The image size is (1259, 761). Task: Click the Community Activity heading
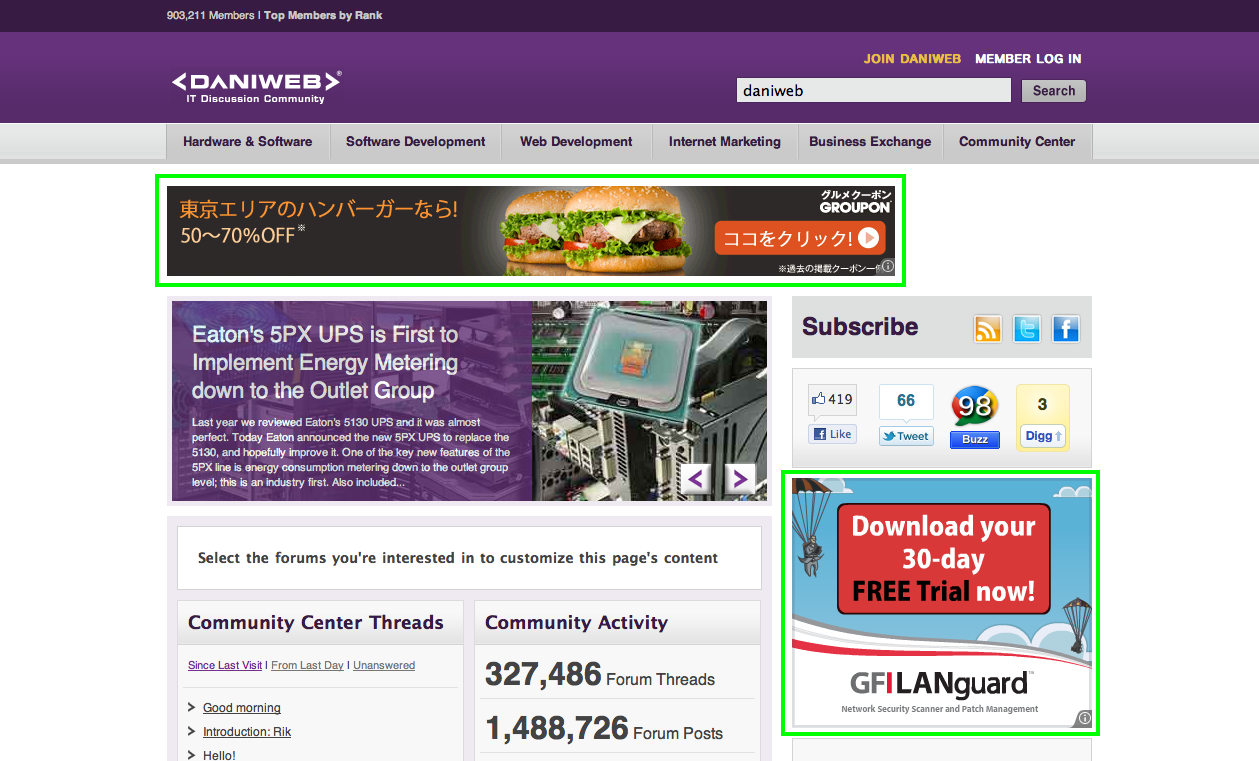[x=576, y=622]
